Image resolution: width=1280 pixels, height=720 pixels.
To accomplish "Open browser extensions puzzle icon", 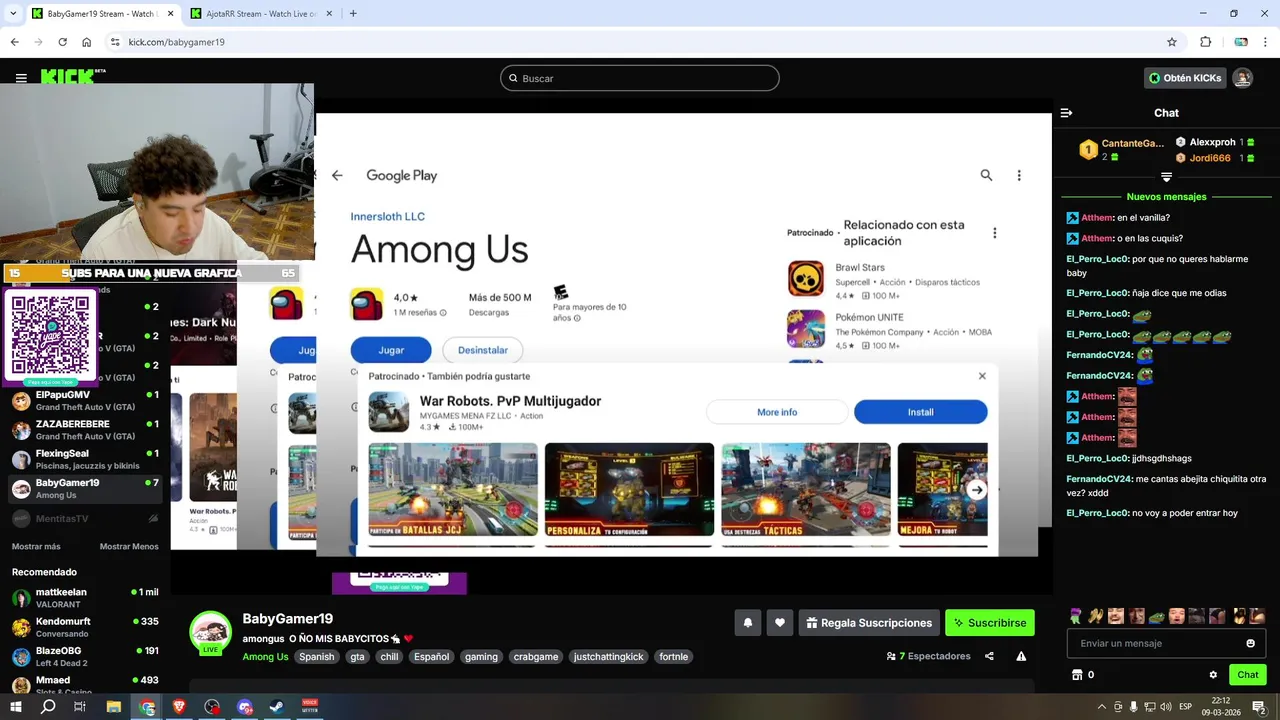I will point(1205,42).
